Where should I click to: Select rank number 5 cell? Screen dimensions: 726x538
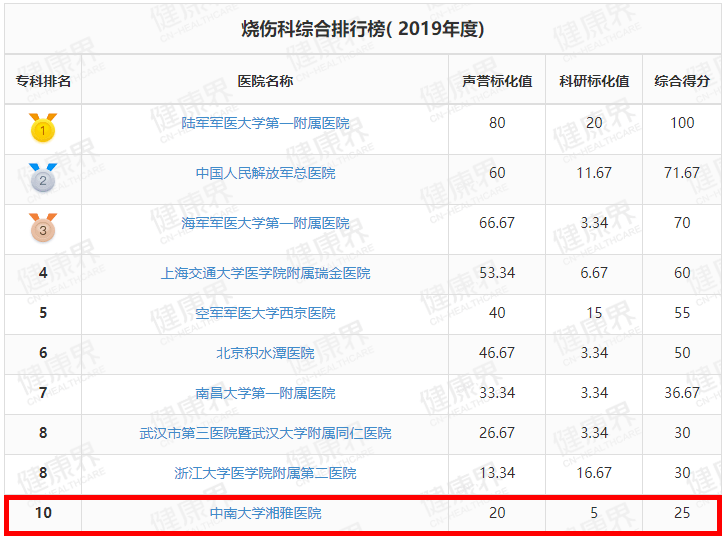(x=43, y=313)
